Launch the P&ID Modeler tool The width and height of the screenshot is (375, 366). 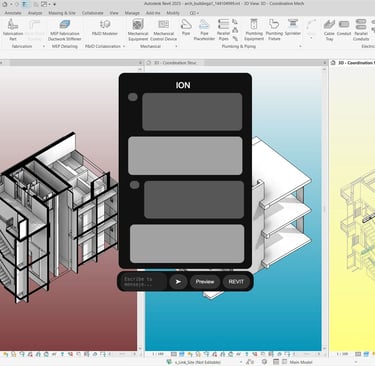105,28
